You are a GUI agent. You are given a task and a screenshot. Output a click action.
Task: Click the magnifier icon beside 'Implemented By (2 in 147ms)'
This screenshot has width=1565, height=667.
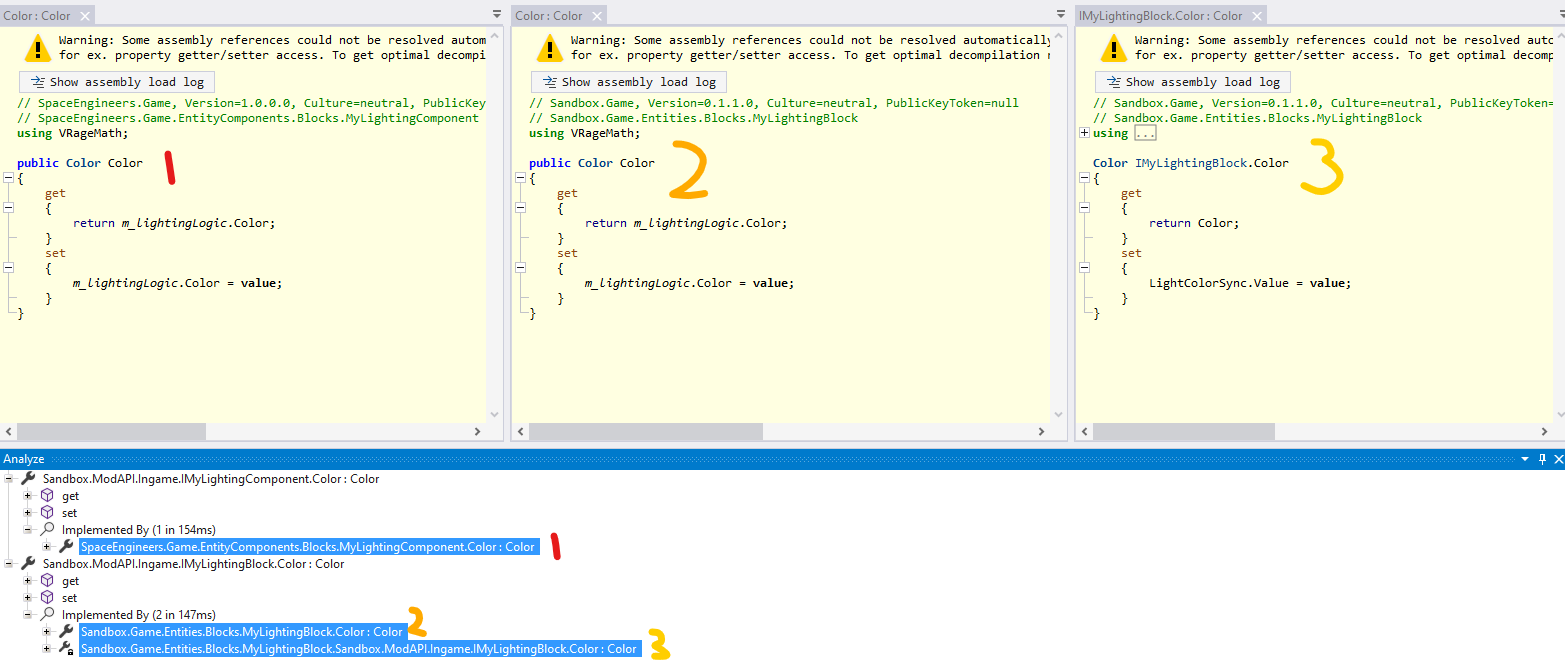tap(47, 615)
